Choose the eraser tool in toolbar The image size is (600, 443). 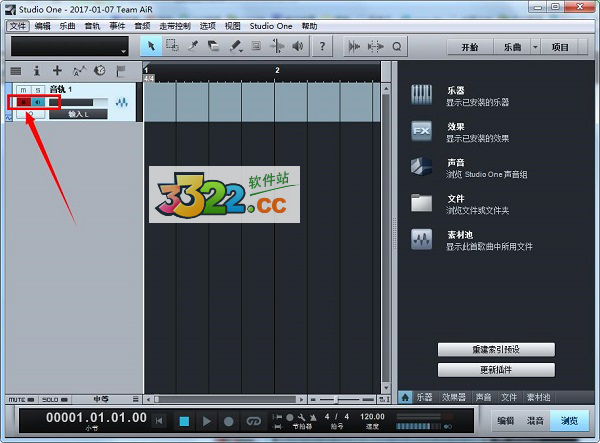point(214,46)
